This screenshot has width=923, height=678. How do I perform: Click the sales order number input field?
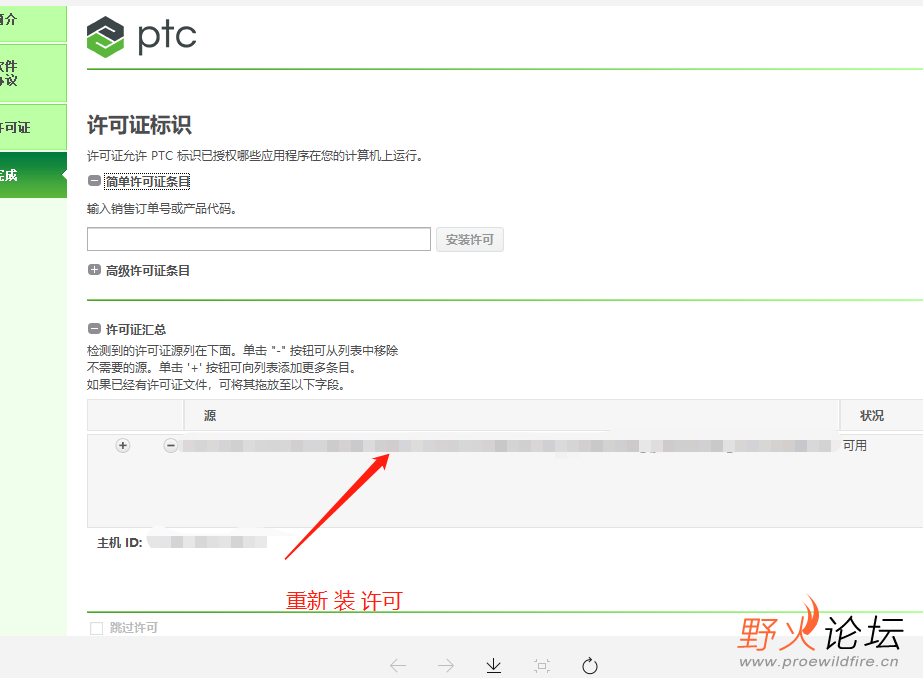[259, 239]
